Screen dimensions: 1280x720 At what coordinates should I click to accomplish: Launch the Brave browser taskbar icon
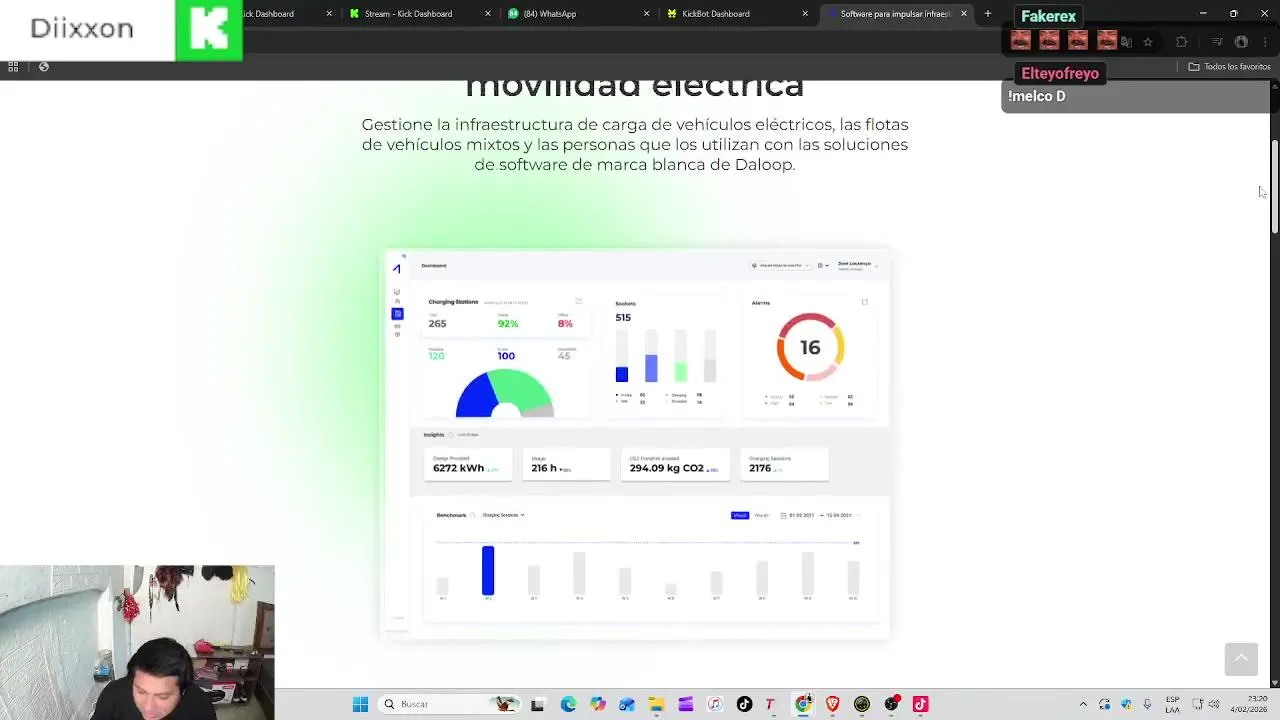tap(833, 704)
